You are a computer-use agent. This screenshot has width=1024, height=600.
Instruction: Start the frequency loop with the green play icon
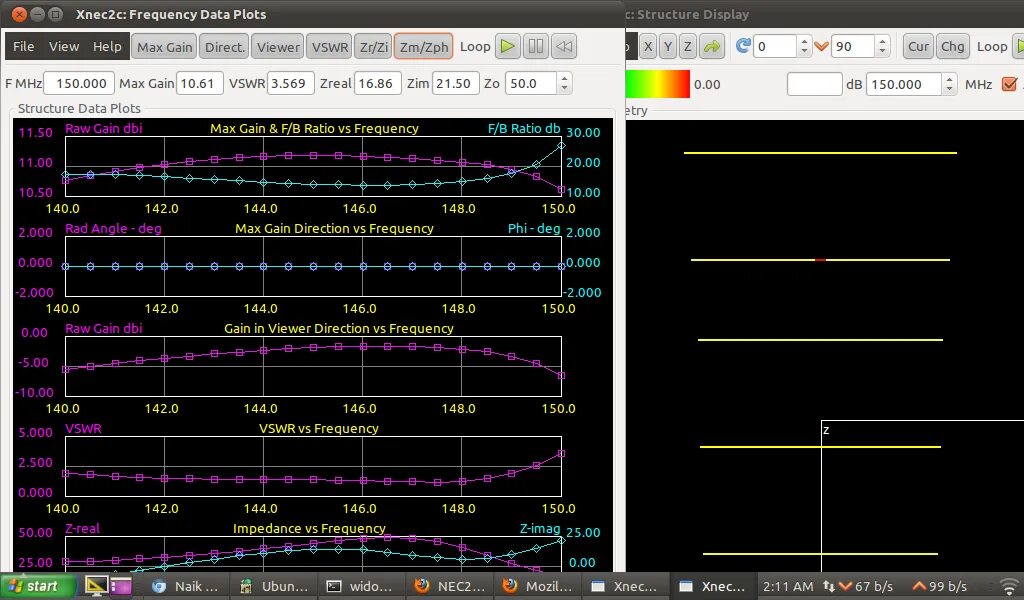507,46
